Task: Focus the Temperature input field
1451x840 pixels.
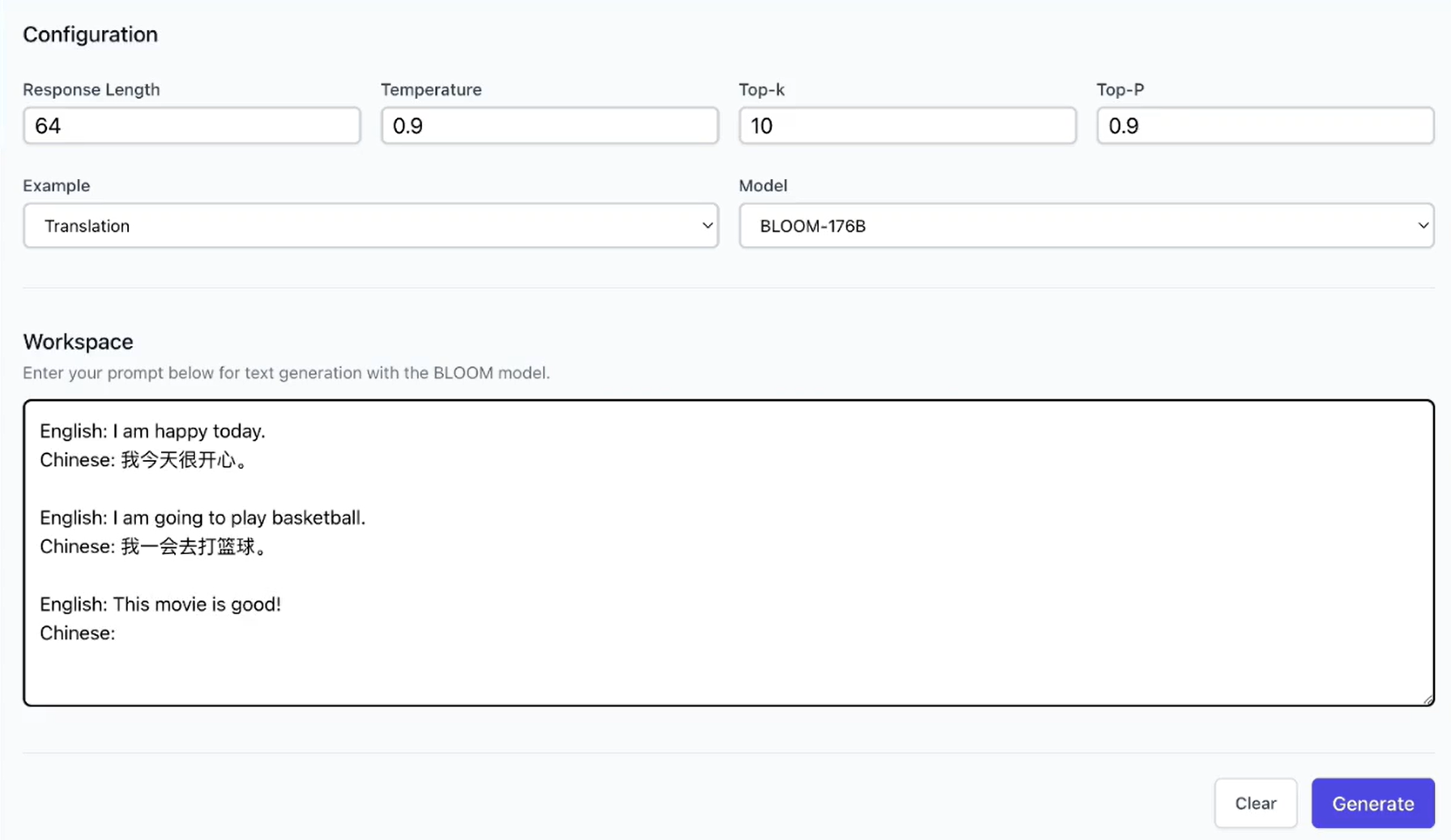Action: pos(550,126)
